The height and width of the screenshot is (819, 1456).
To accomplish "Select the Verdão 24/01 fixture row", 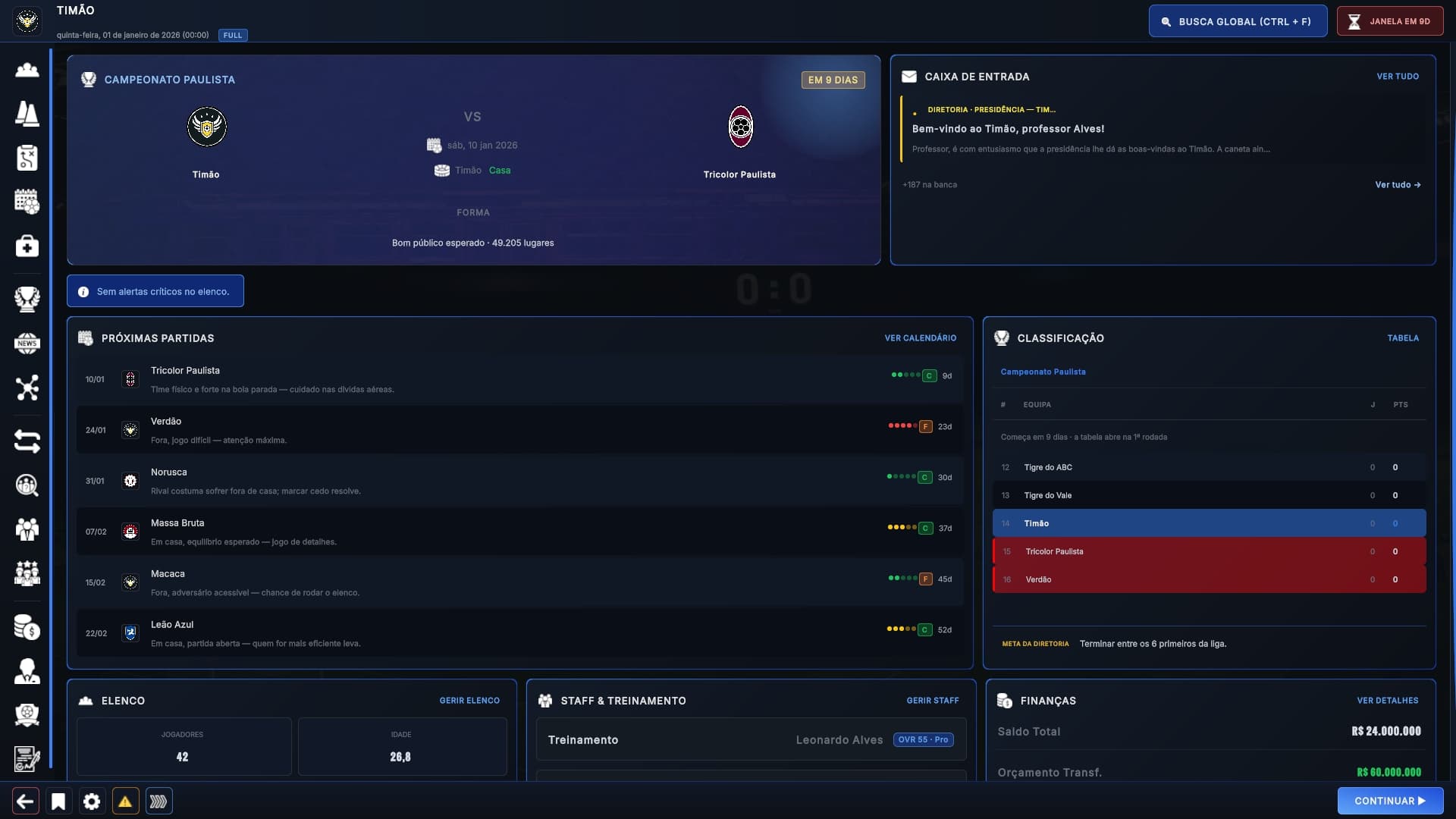I will pos(519,430).
